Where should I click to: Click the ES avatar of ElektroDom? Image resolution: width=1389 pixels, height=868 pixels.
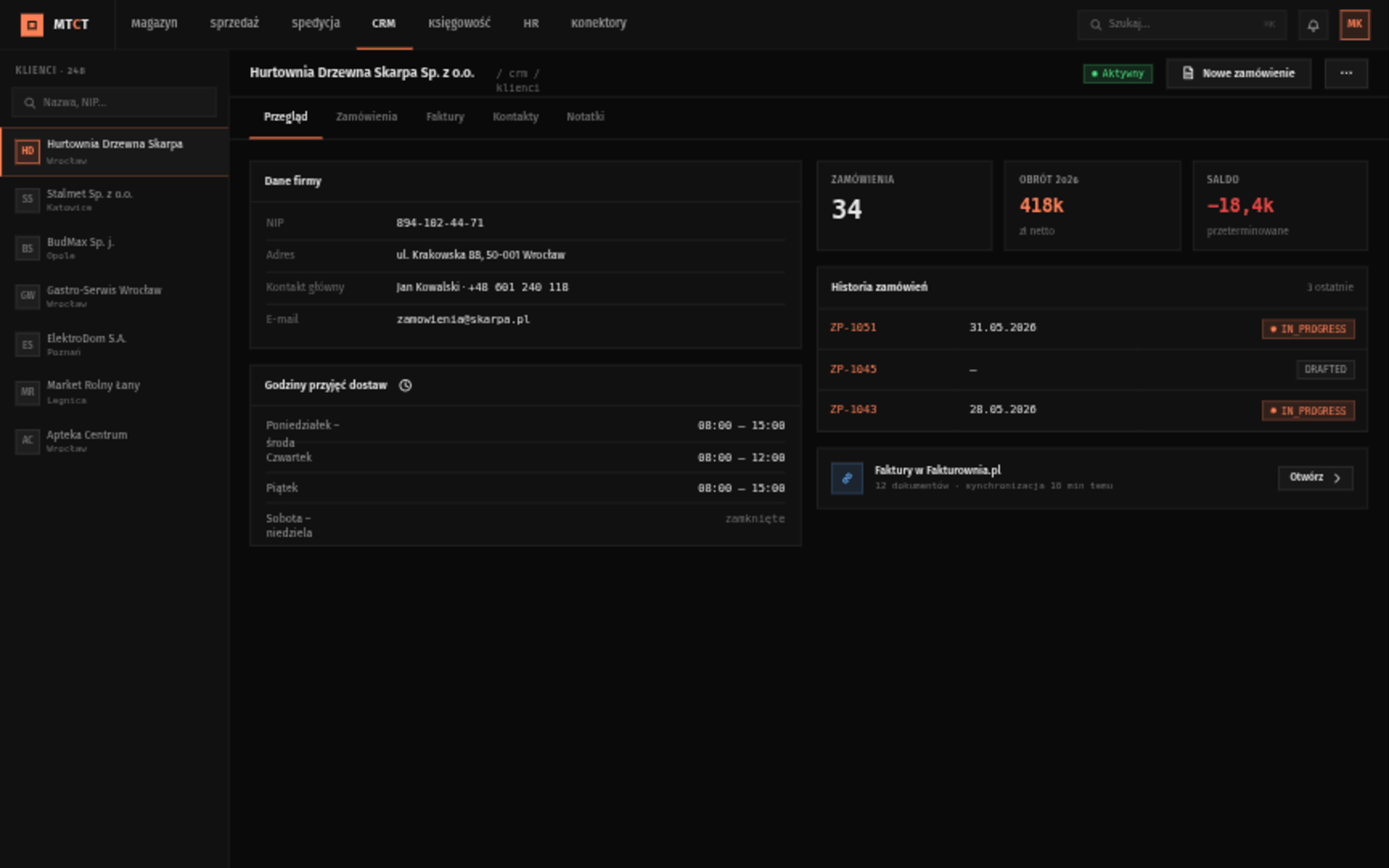tap(28, 345)
